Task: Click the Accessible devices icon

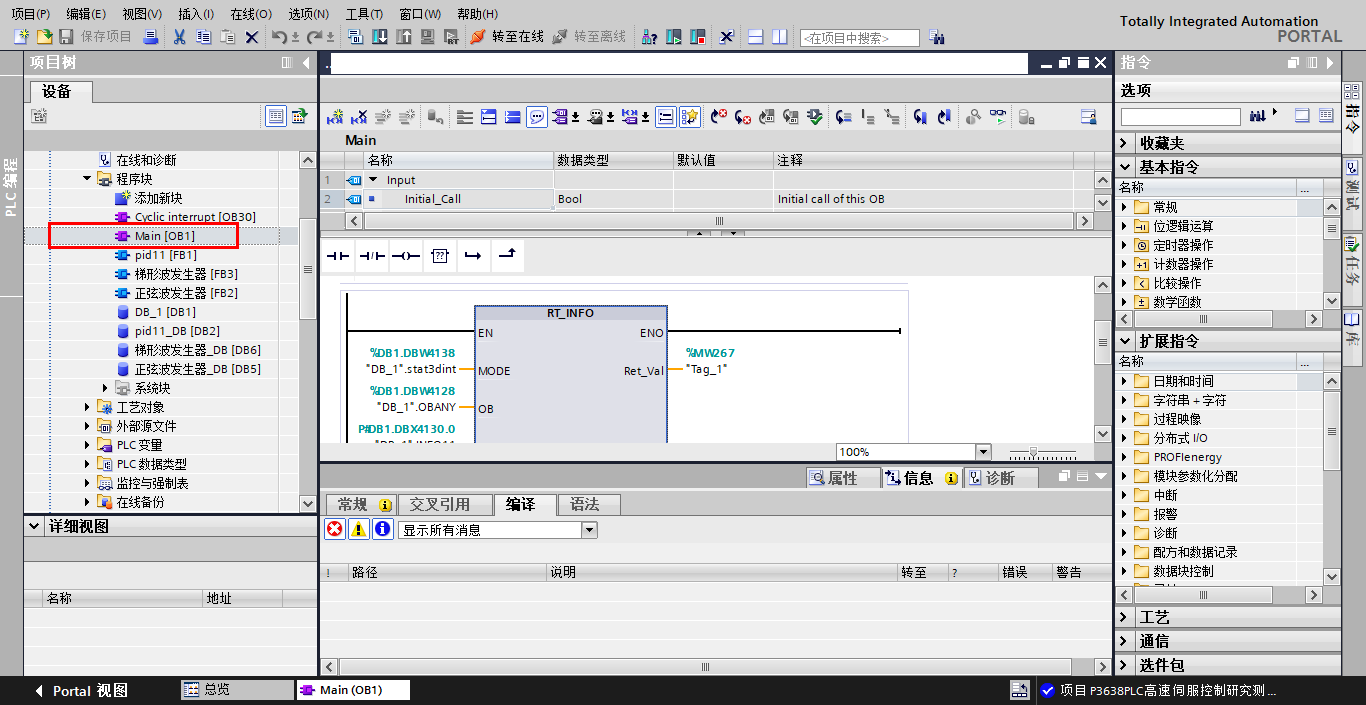Action: [x=650, y=37]
